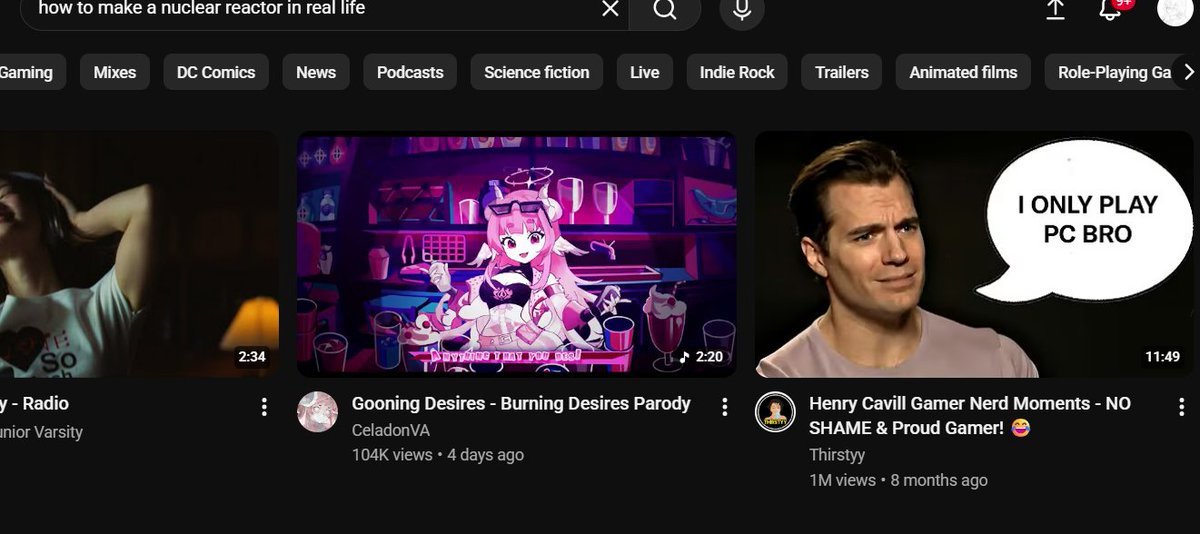Go to the Thirstyy channel name
Viewport: 1200px width, 534px height.
pyautogui.click(x=837, y=455)
